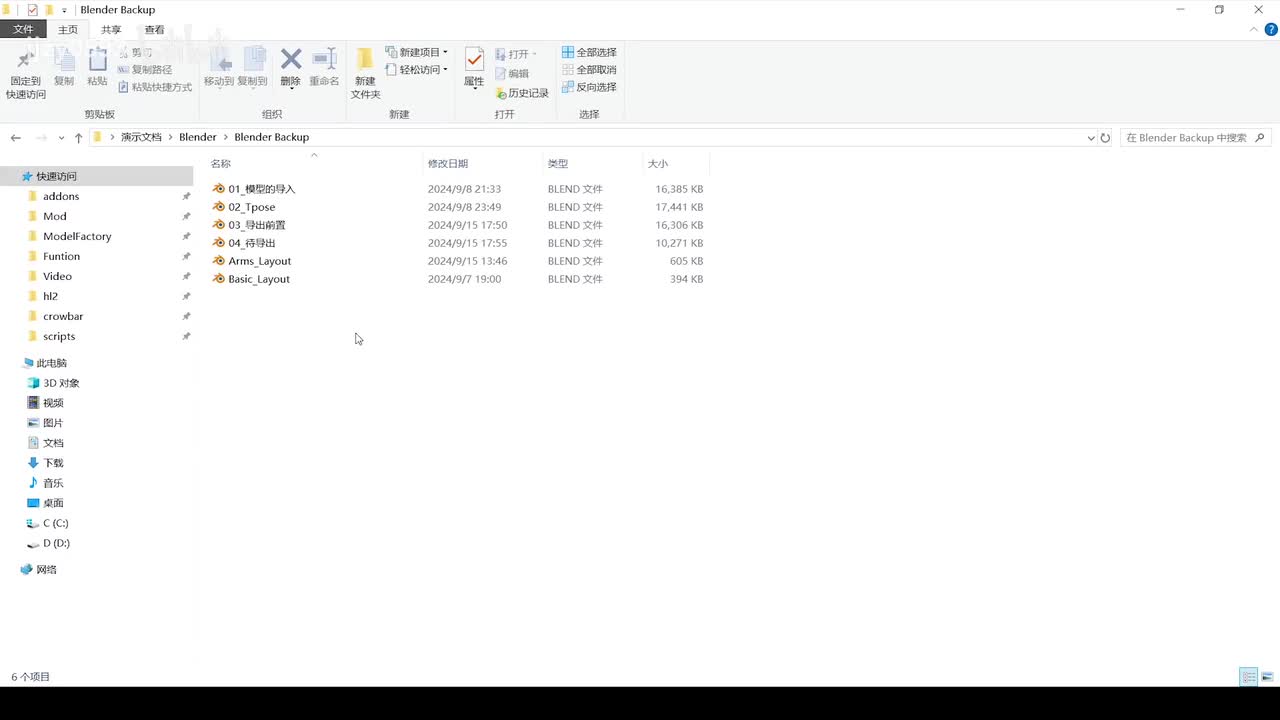
Task: Collapse the ribbon with the chevron
Action: click(1254, 30)
